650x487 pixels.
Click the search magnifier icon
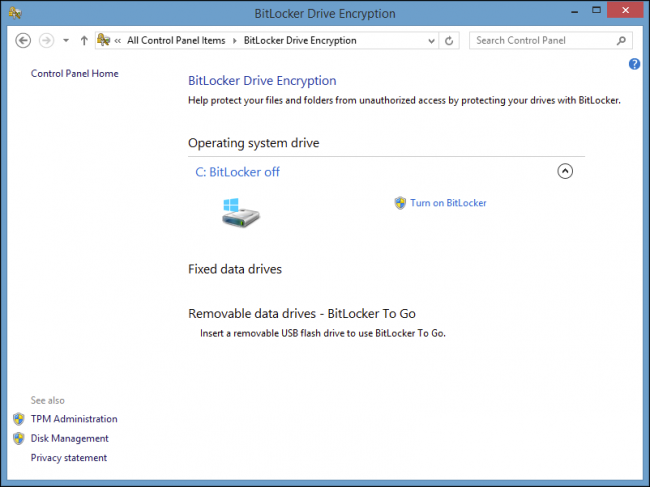[621, 41]
